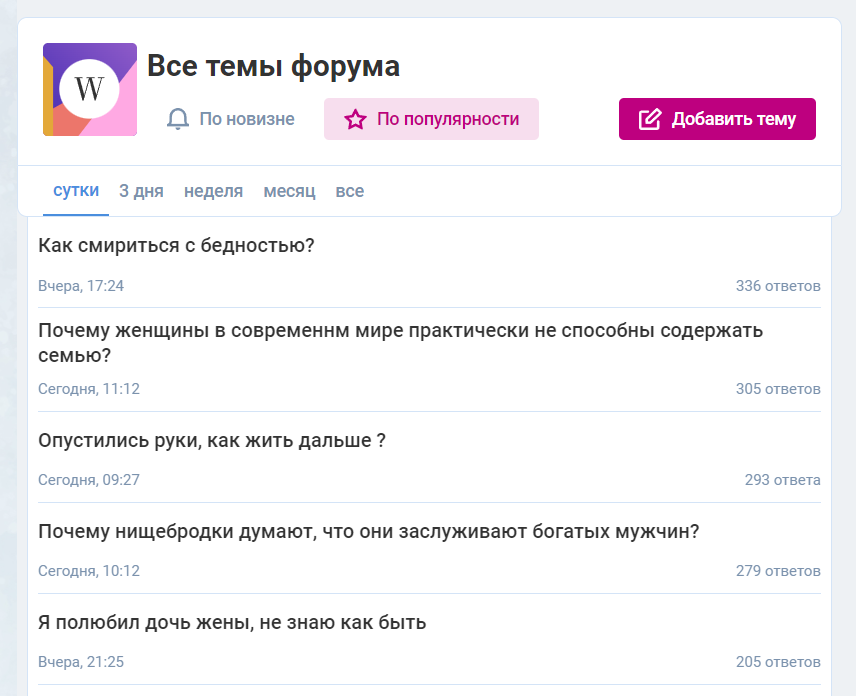The width and height of the screenshot is (856, 696).
Task: Open topic Я полюбил дочь жены
Action: pos(232,623)
